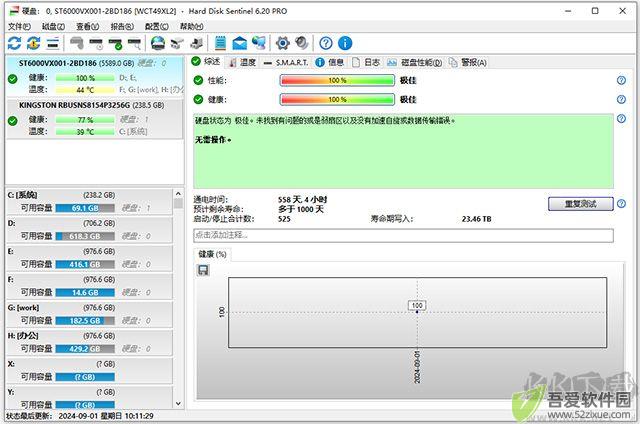
Task: Click the list view lines toolbar icon
Action: pyautogui.click(x=53, y=43)
